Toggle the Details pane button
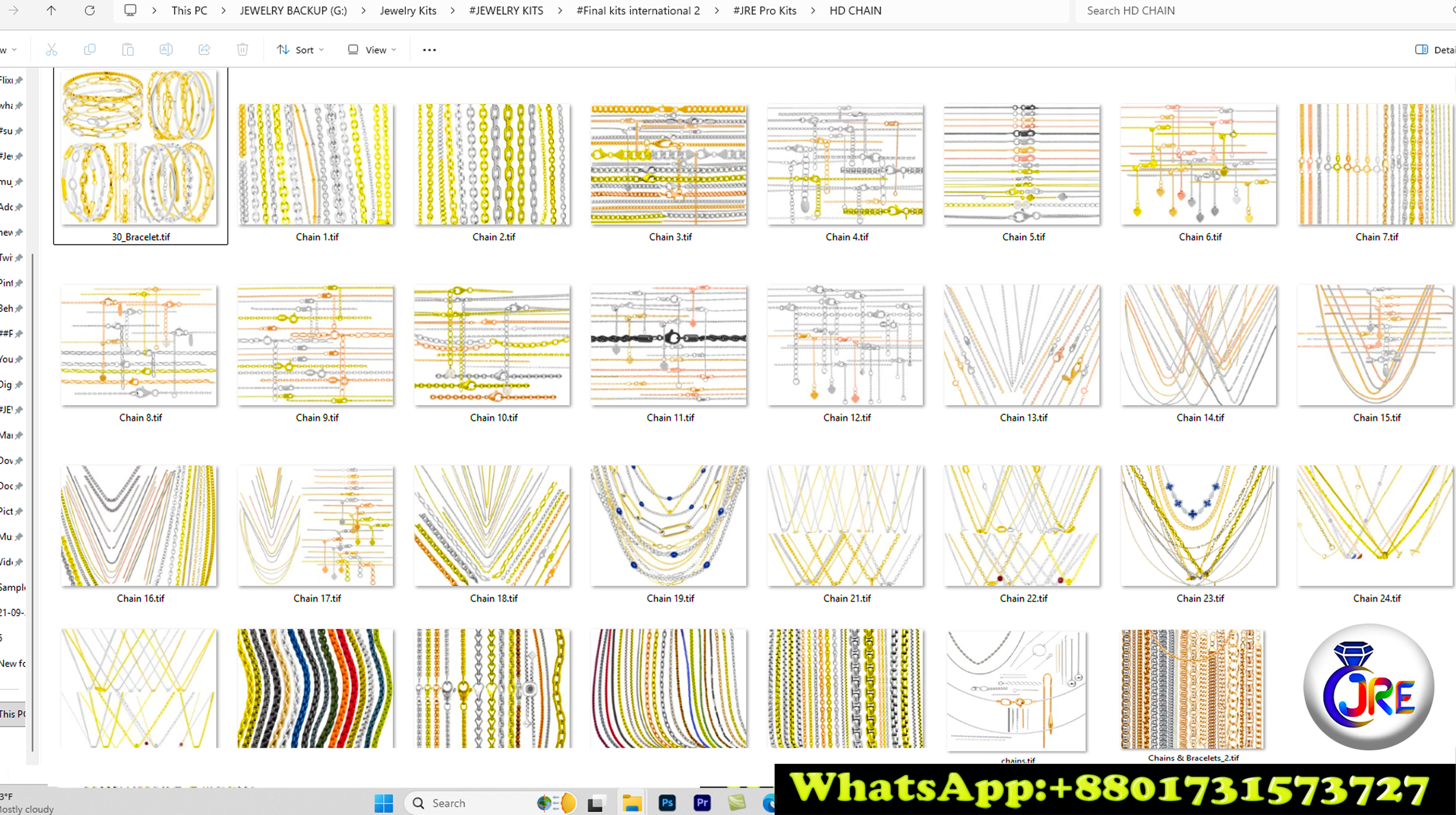This screenshot has height=815, width=1456. (x=1434, y=50)
